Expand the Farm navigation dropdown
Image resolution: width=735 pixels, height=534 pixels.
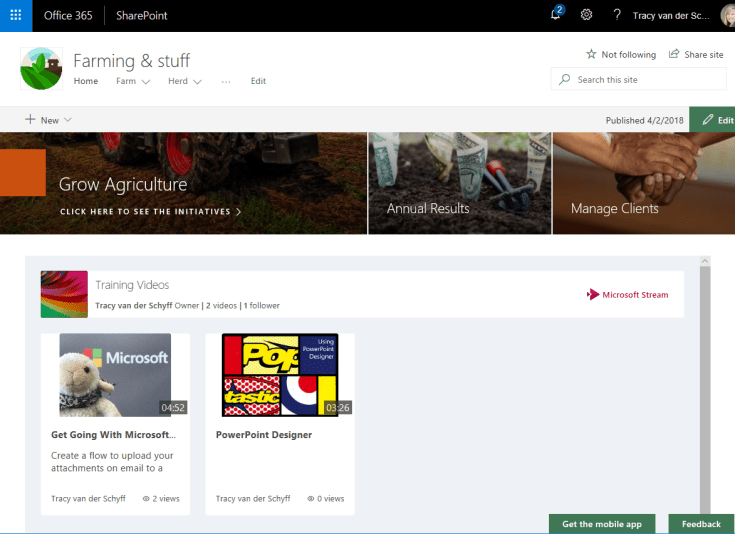[x=133, y=81]
